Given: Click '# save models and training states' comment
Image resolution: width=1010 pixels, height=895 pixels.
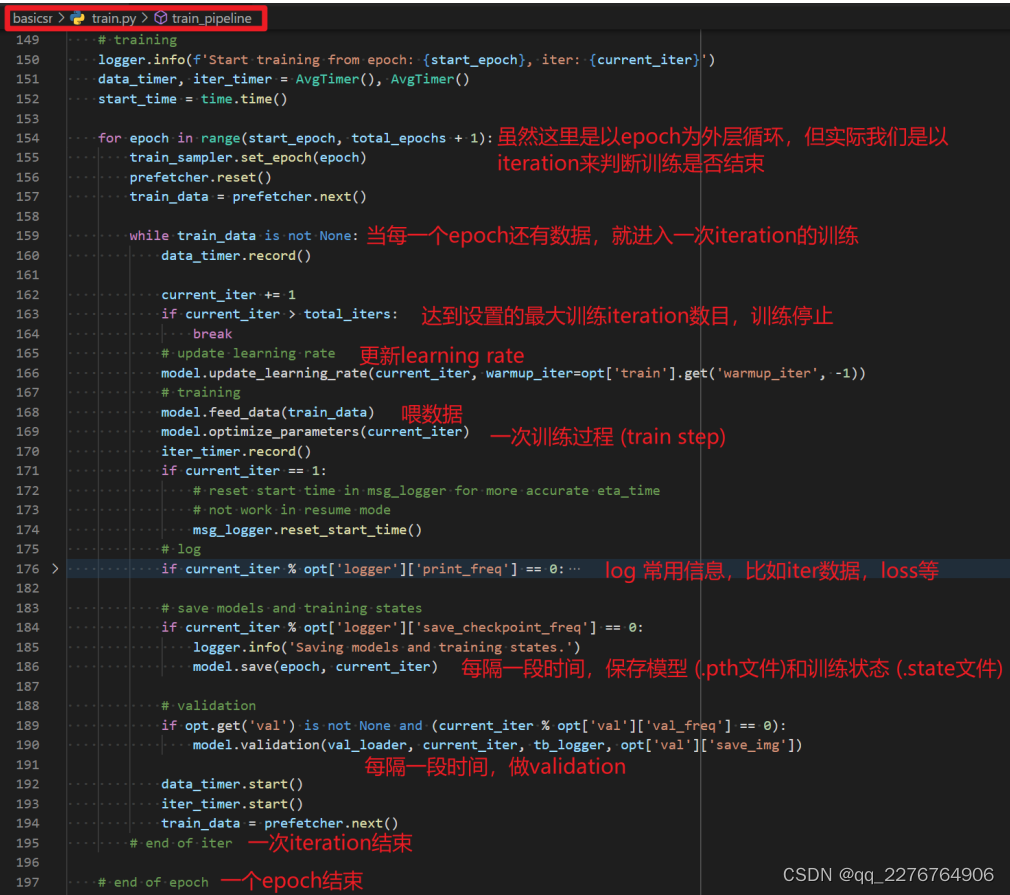Looking at the screenshot, I should pos(292,608).
